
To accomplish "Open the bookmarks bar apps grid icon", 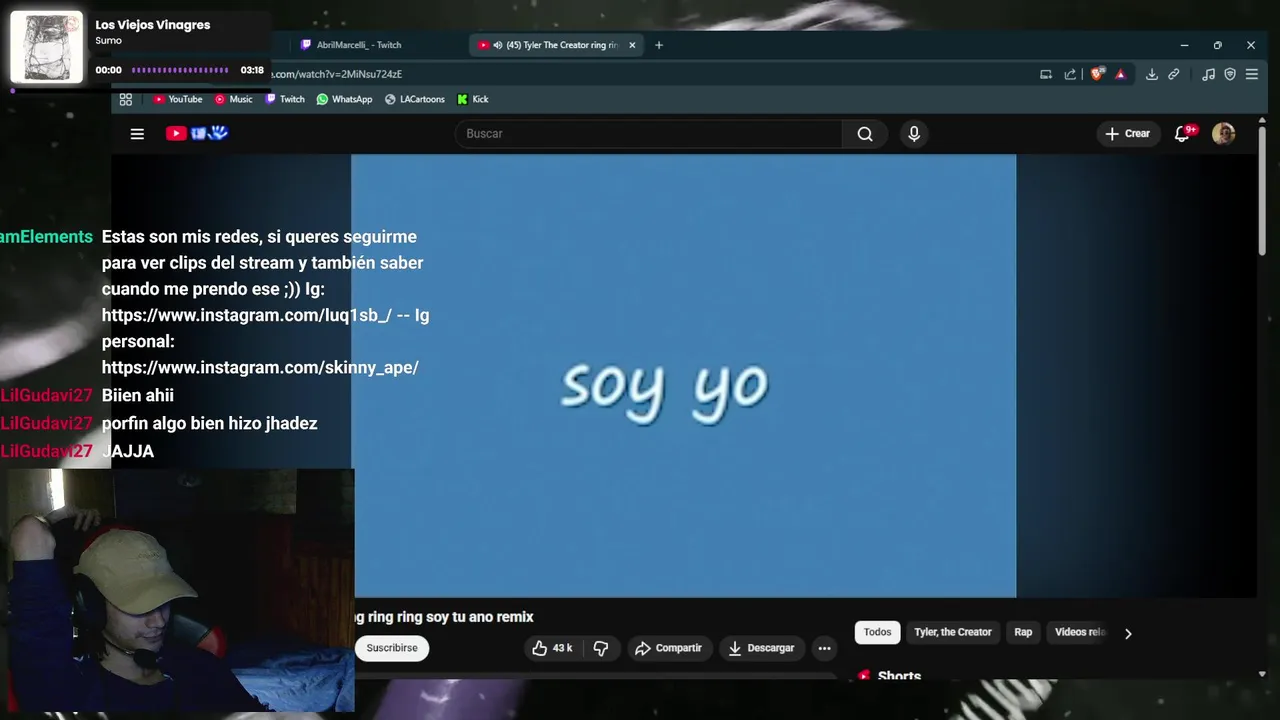I will [x=126, y=99].
